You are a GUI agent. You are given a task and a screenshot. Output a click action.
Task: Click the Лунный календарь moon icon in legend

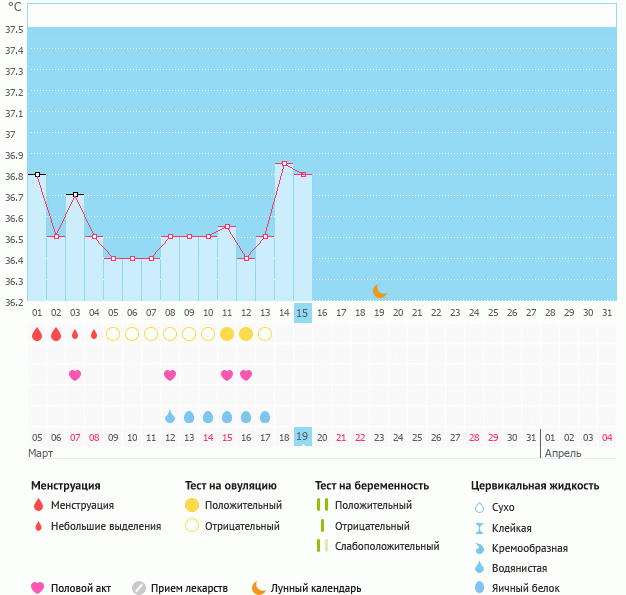(259, 588)
